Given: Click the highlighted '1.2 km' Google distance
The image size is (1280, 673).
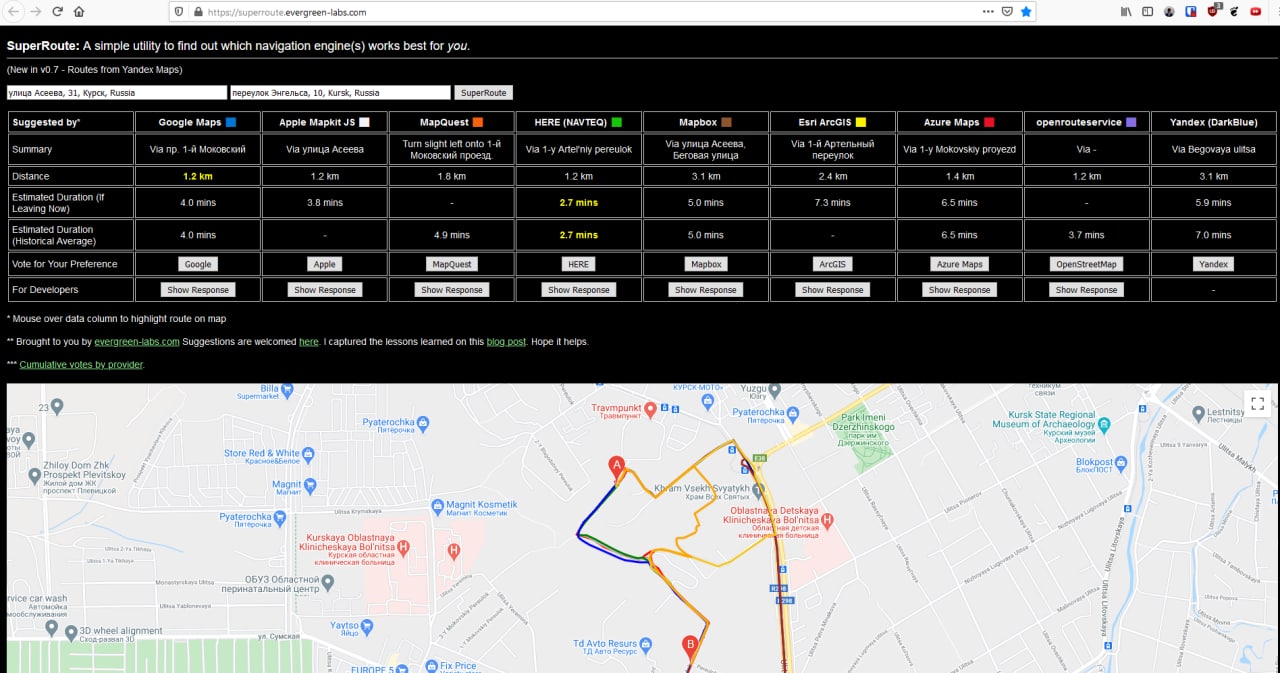Looking at the screenshot, I should point(198,176).
